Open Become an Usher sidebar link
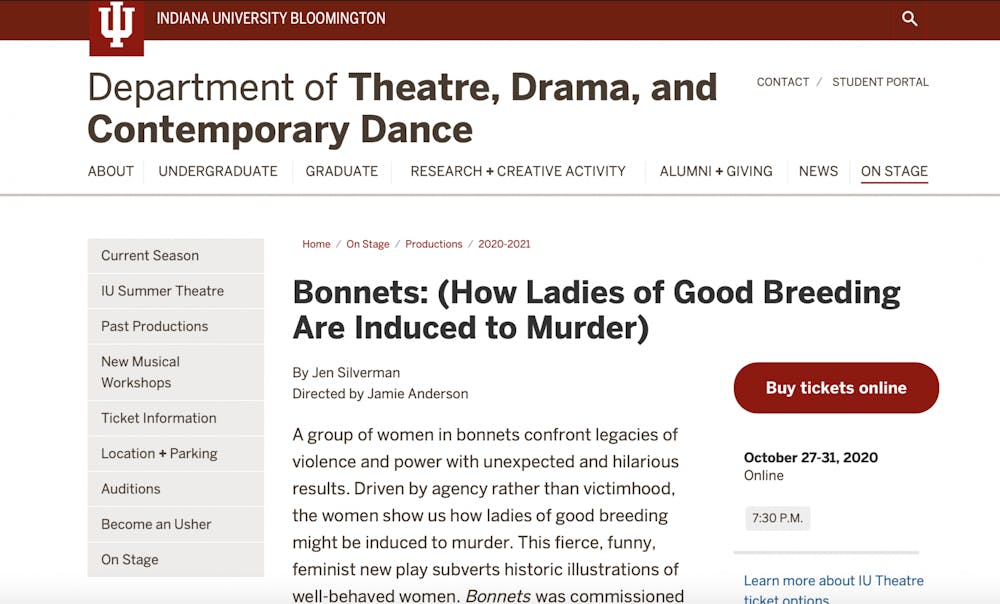 (175, 524)
